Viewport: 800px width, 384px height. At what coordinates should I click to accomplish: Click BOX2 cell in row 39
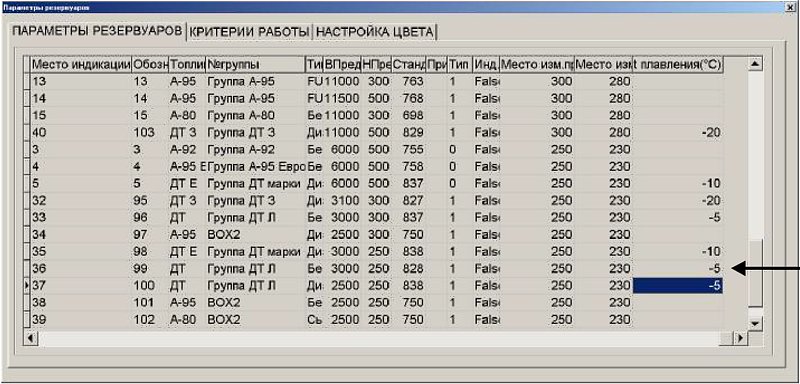click(x=255, y=320)
